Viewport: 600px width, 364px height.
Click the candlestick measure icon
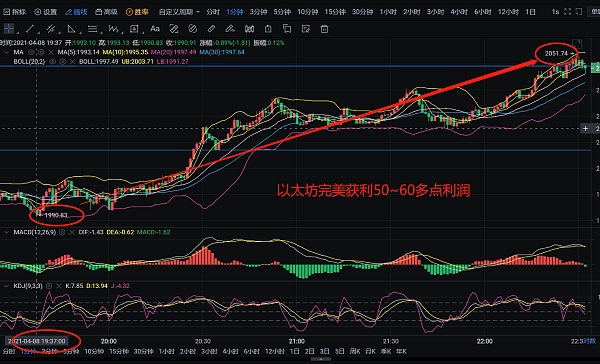tap(249, 29)
